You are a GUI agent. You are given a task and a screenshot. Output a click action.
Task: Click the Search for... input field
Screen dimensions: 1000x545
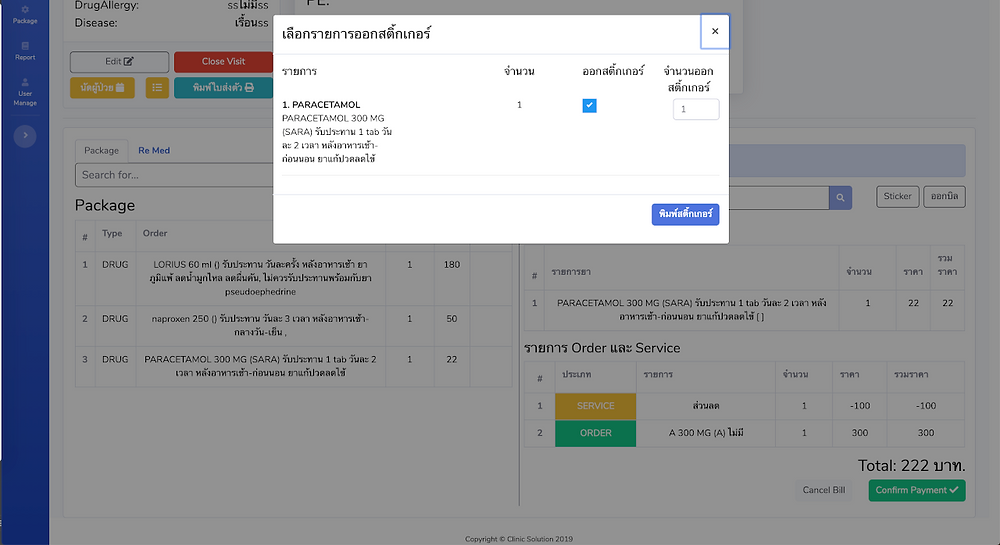[174, 175]
